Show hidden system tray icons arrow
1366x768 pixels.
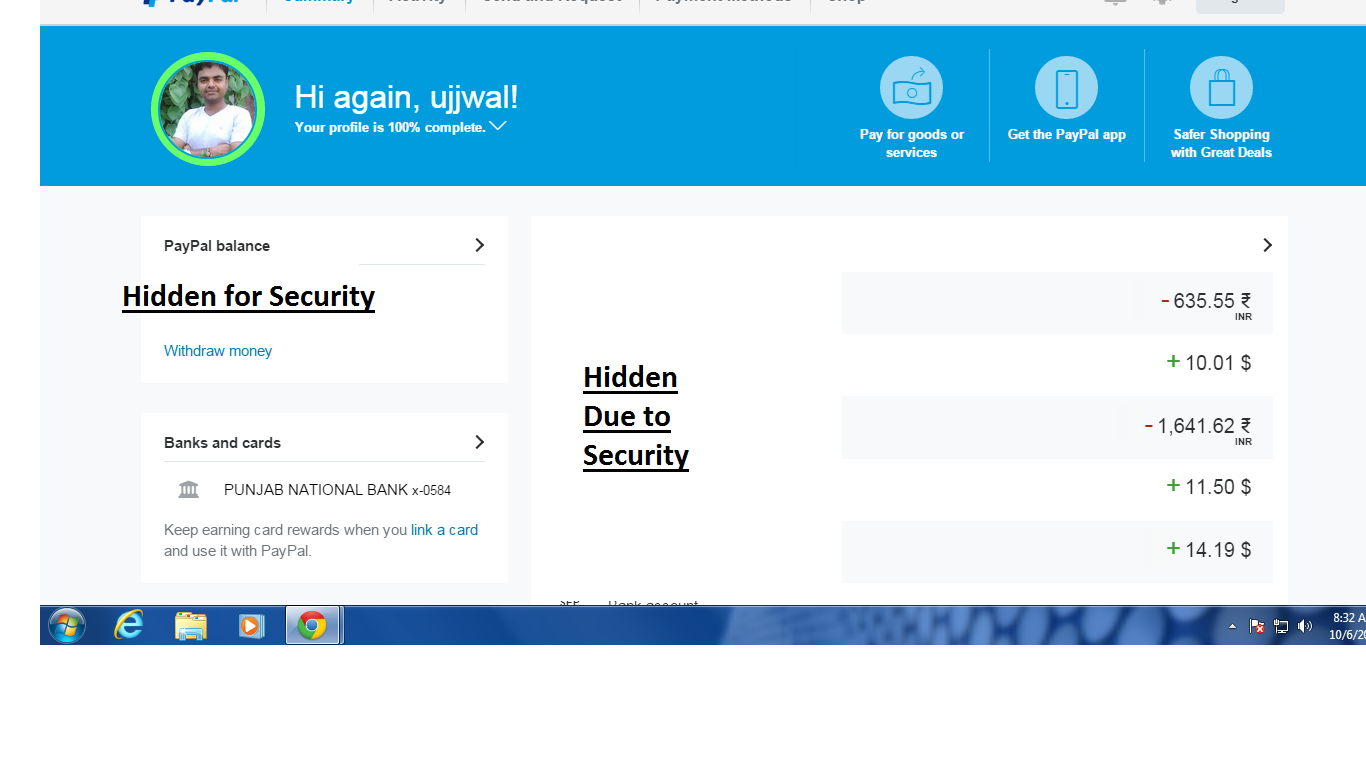pyautogui.click(x=1232, y=627)
